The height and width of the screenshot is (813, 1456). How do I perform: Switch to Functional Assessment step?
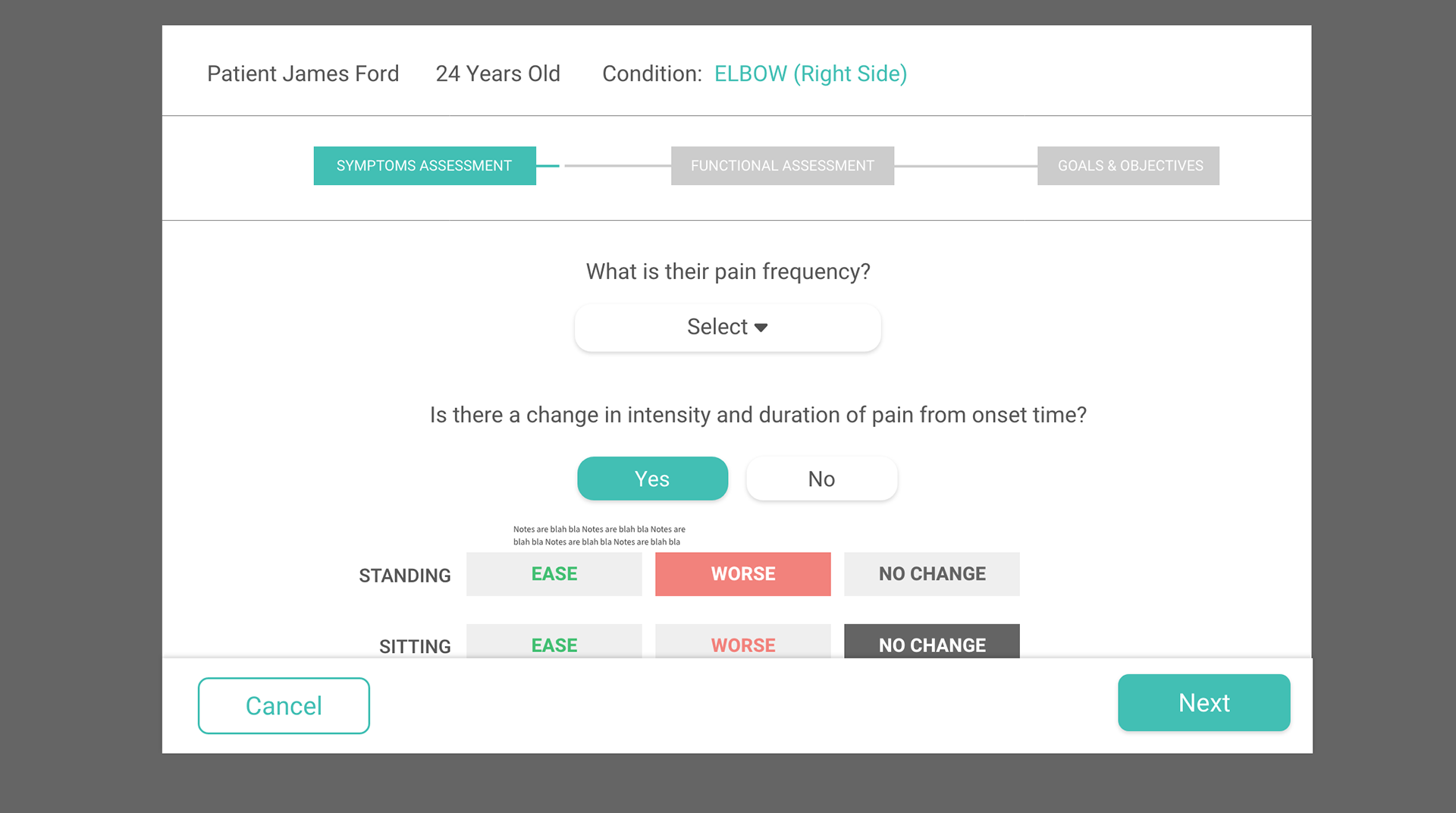coord(782,166)
